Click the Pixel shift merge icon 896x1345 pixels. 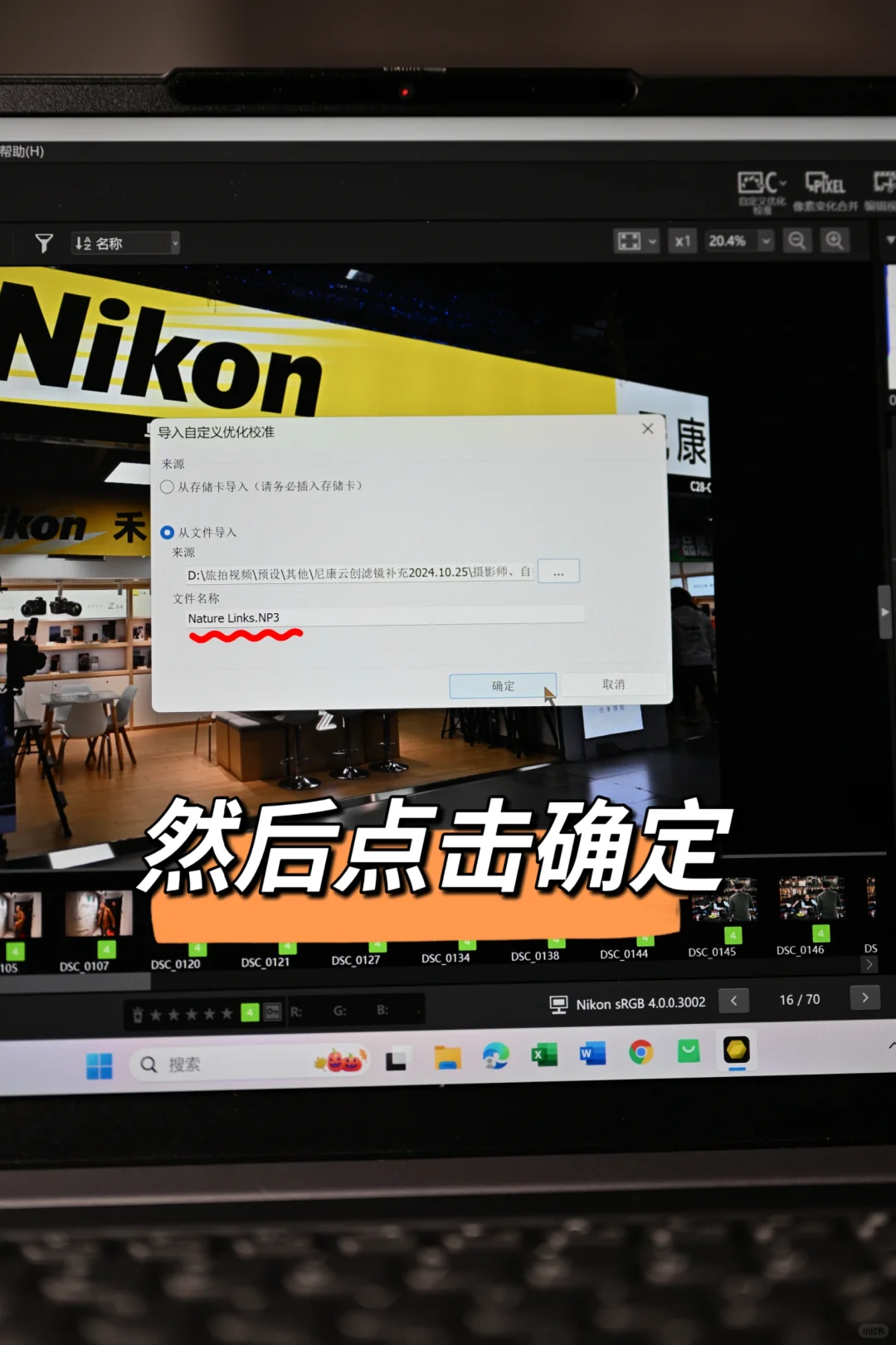pos(825,183)
